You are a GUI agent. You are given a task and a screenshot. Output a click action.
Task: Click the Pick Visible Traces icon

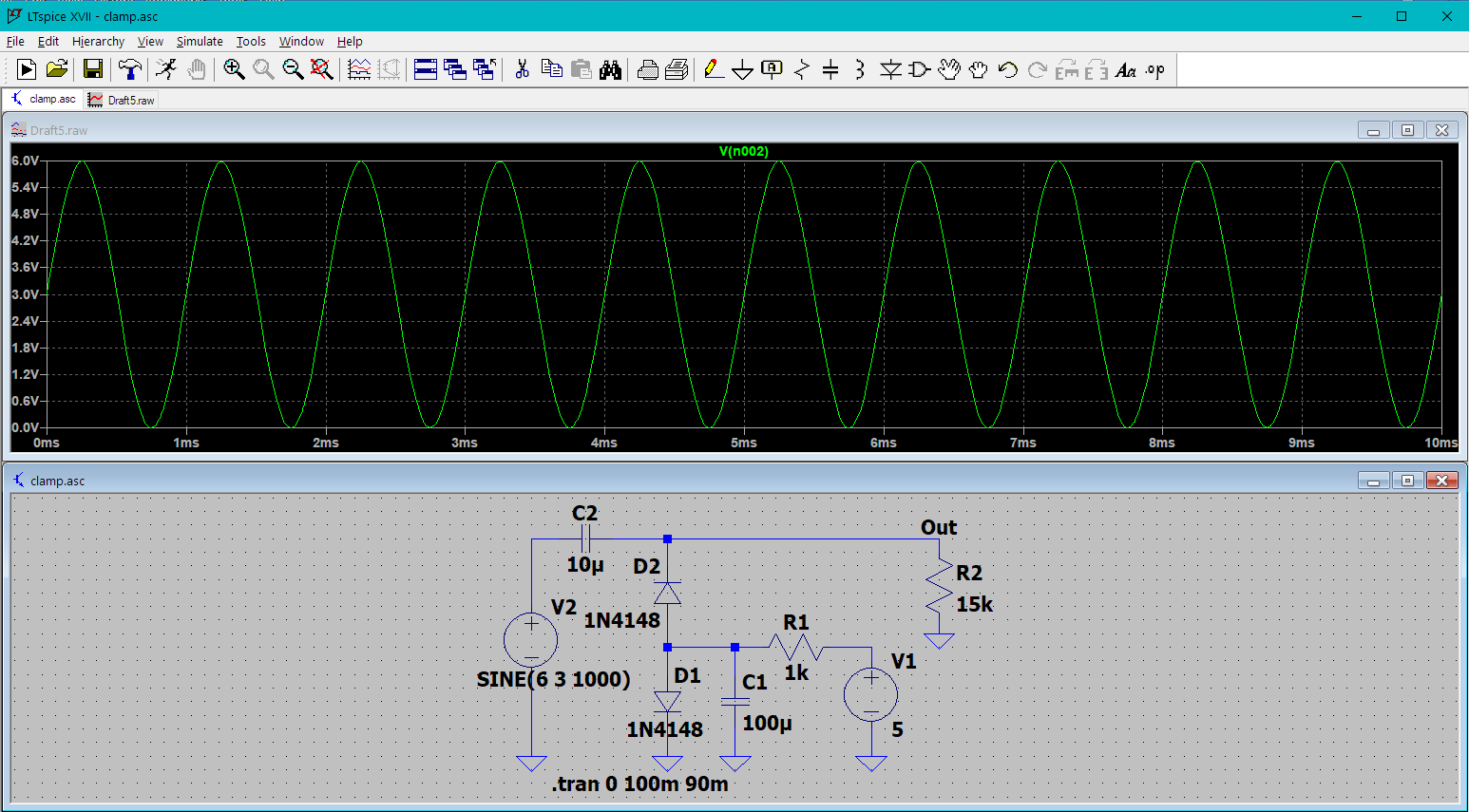point(359,69)
